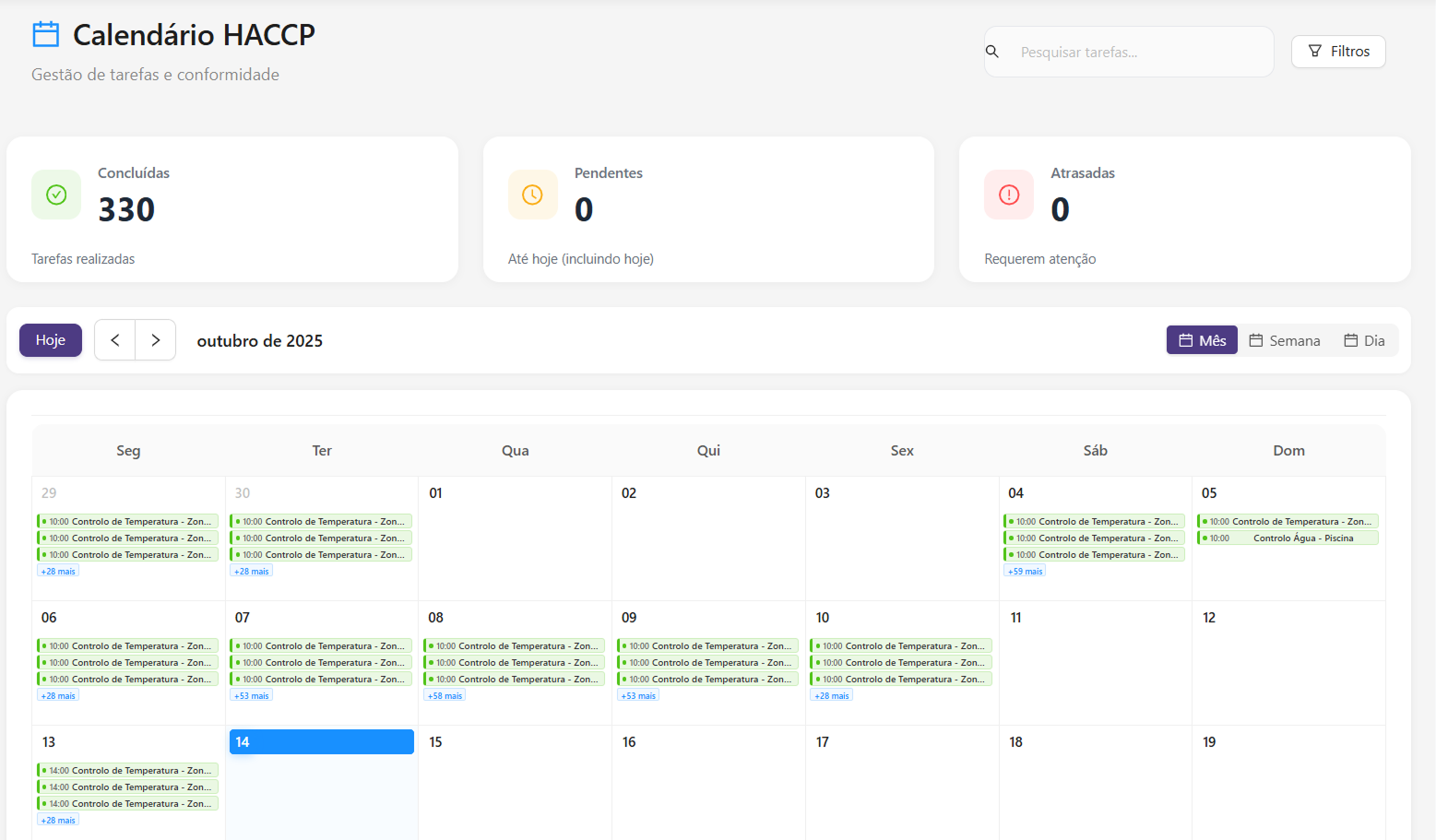This screenshot has height=840, width=1436.
Task: Expand +58 mais tasks on day 08
Action: (445, 696)
